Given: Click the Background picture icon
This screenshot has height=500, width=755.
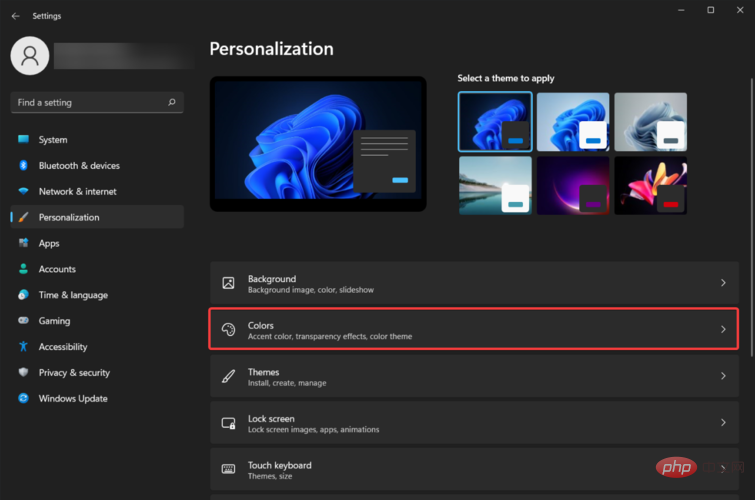Looking at the screenshot, I should click(228, 283).
